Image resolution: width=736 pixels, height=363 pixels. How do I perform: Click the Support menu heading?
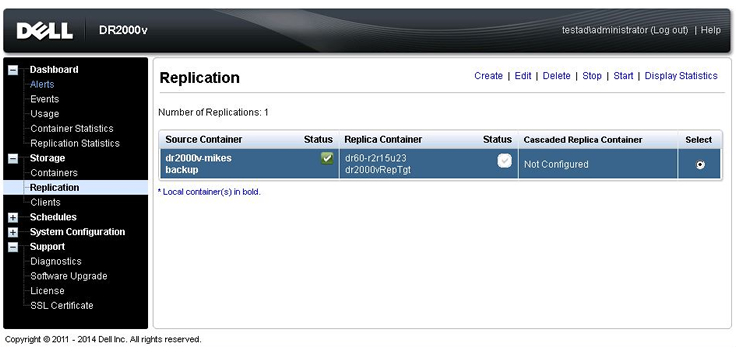pos(47,247)
